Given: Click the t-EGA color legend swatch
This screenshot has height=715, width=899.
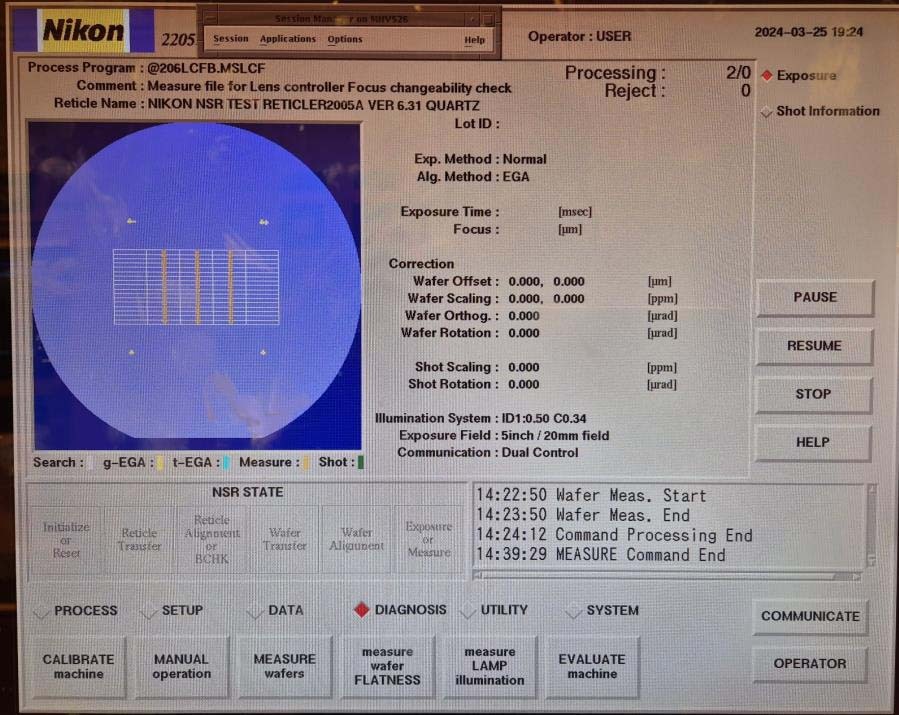Looking at the screenshot, I should tap(226, 463).
